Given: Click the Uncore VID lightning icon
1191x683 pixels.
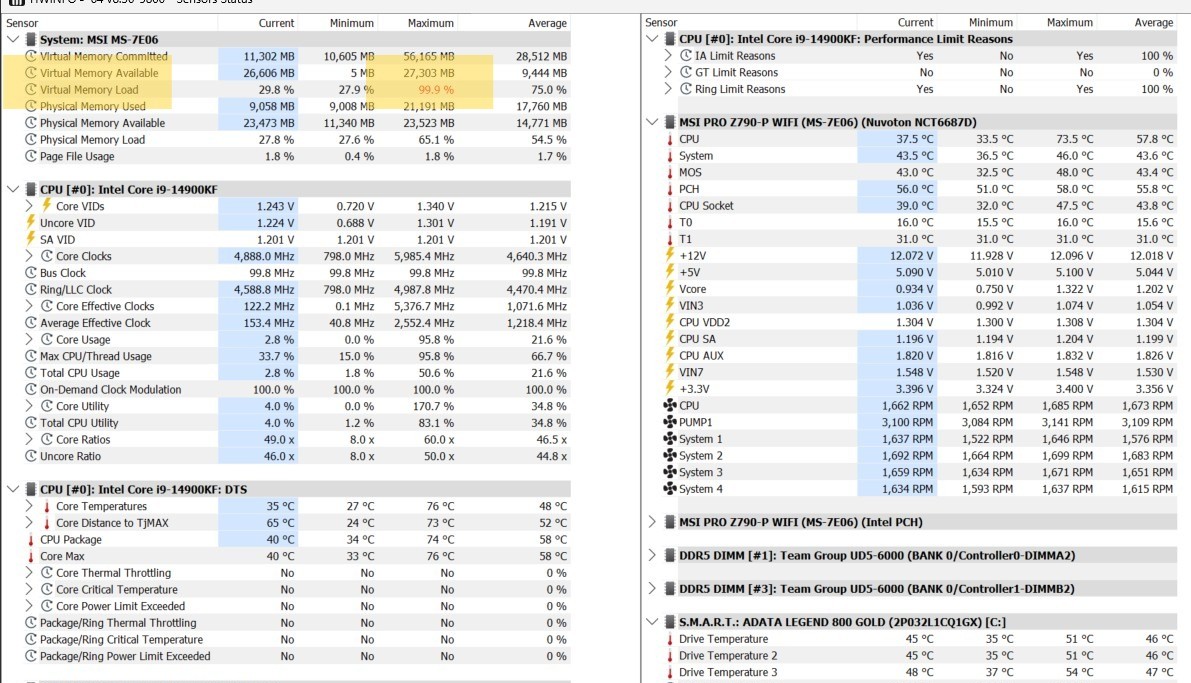Looking at the screenshot, I should point(30,222).
